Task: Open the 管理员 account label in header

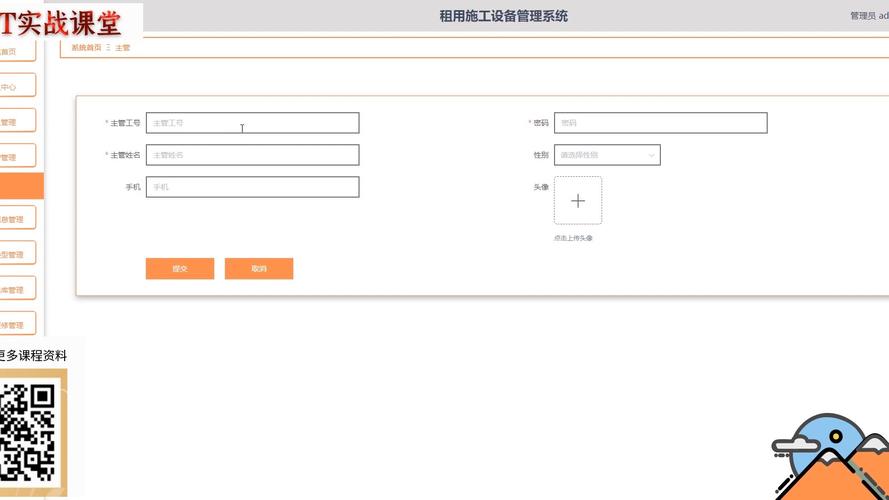Action: (x=869, y=16)
